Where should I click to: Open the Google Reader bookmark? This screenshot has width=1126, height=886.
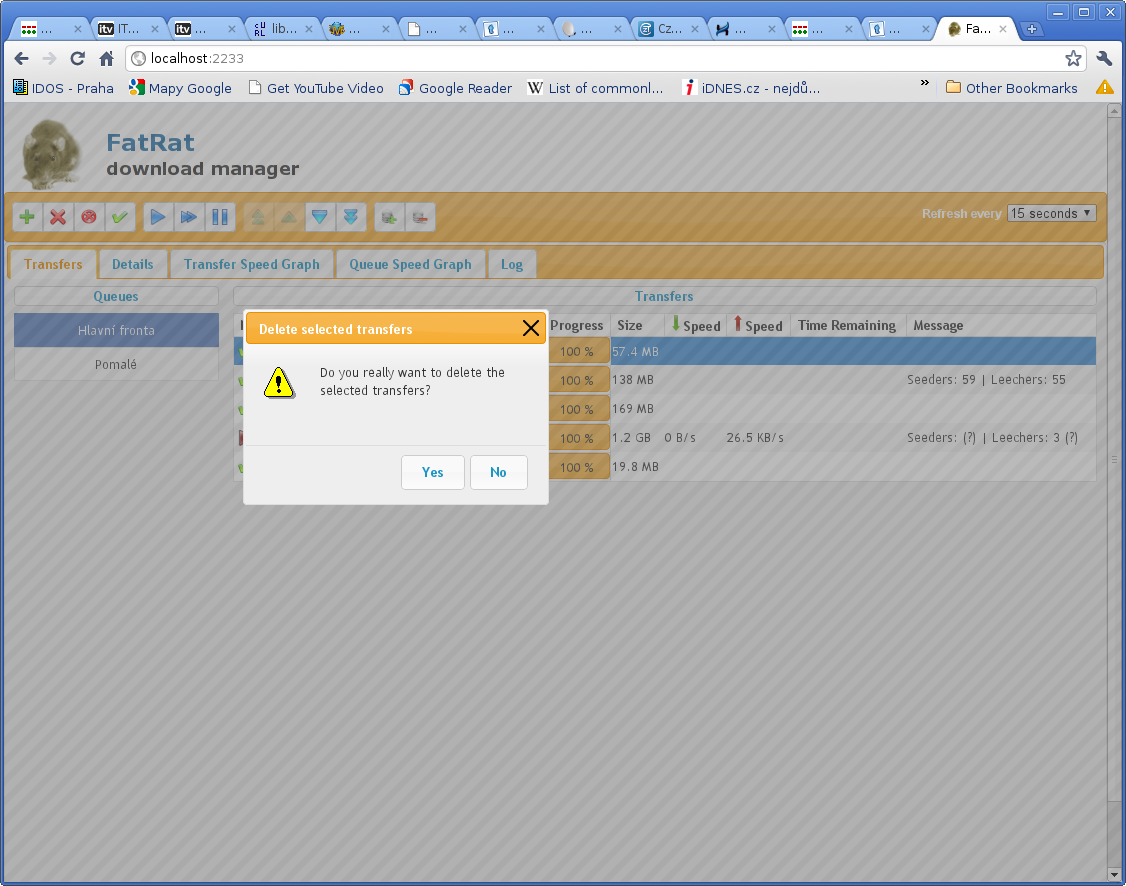[x=455, y=88]
